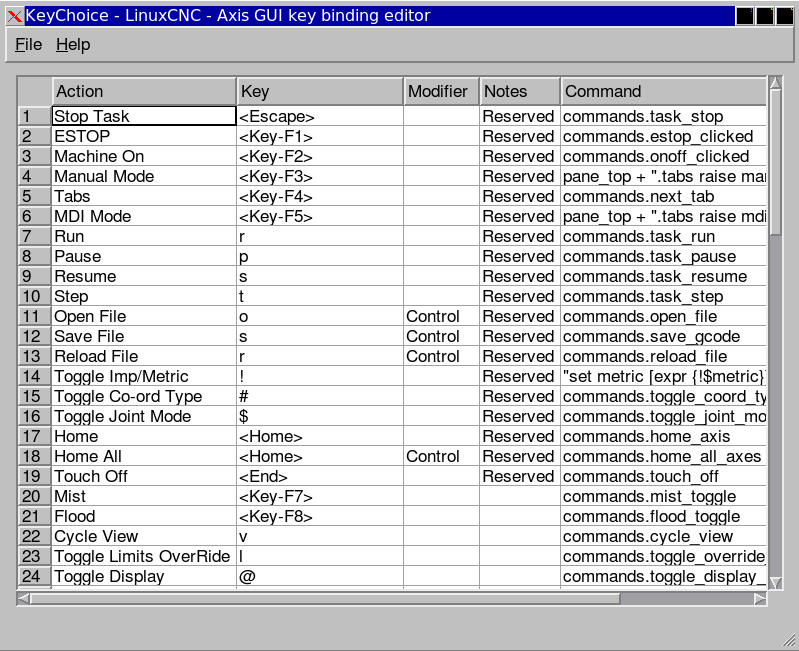Viewport: 799px width, 651px height.
Task: Select the 'Toggle Co-ord Type' action cell
Action: click(144, 396)
